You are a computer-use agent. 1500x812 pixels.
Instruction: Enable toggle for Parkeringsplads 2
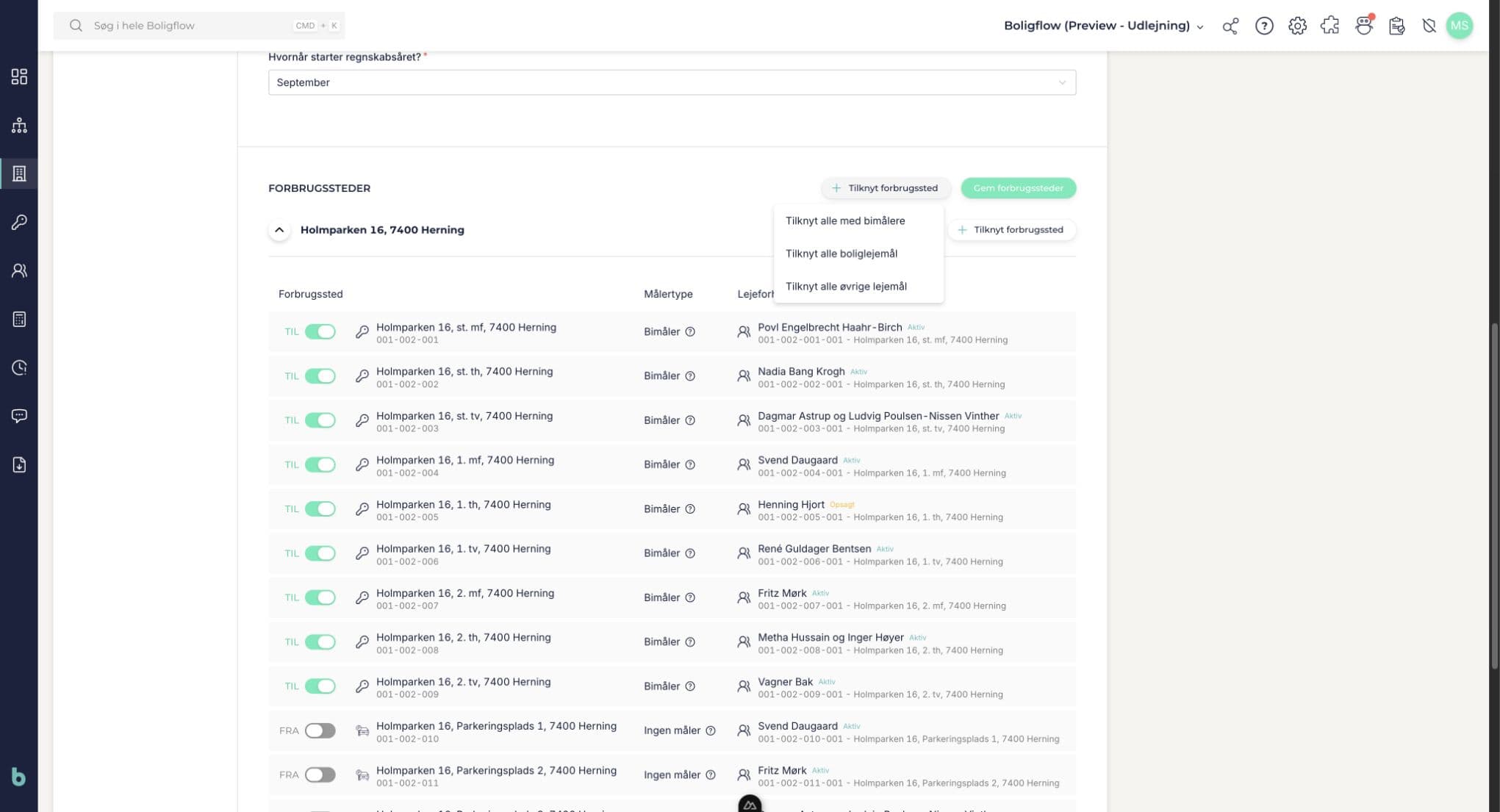tap(320, 775)
